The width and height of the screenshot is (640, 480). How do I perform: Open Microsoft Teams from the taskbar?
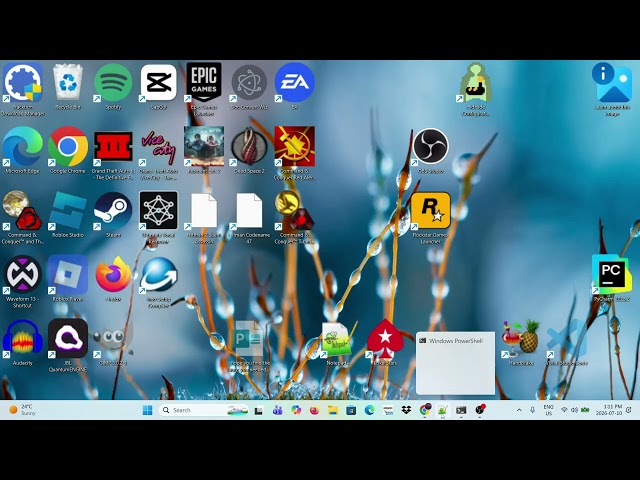point(278,410)
